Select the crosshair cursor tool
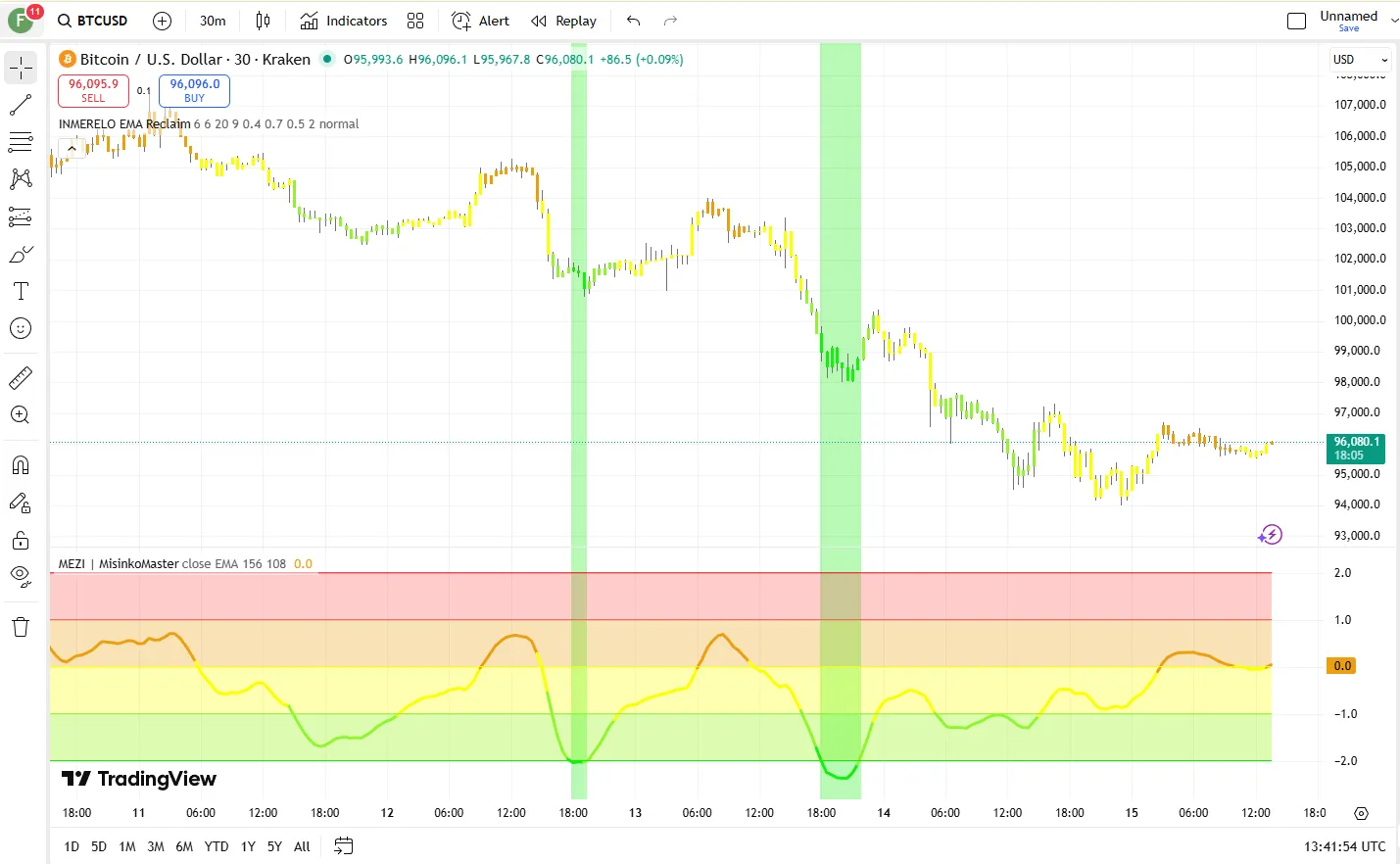Viewport: 1400px width, 864px height. pyautogui.click(x=21, y=68)
